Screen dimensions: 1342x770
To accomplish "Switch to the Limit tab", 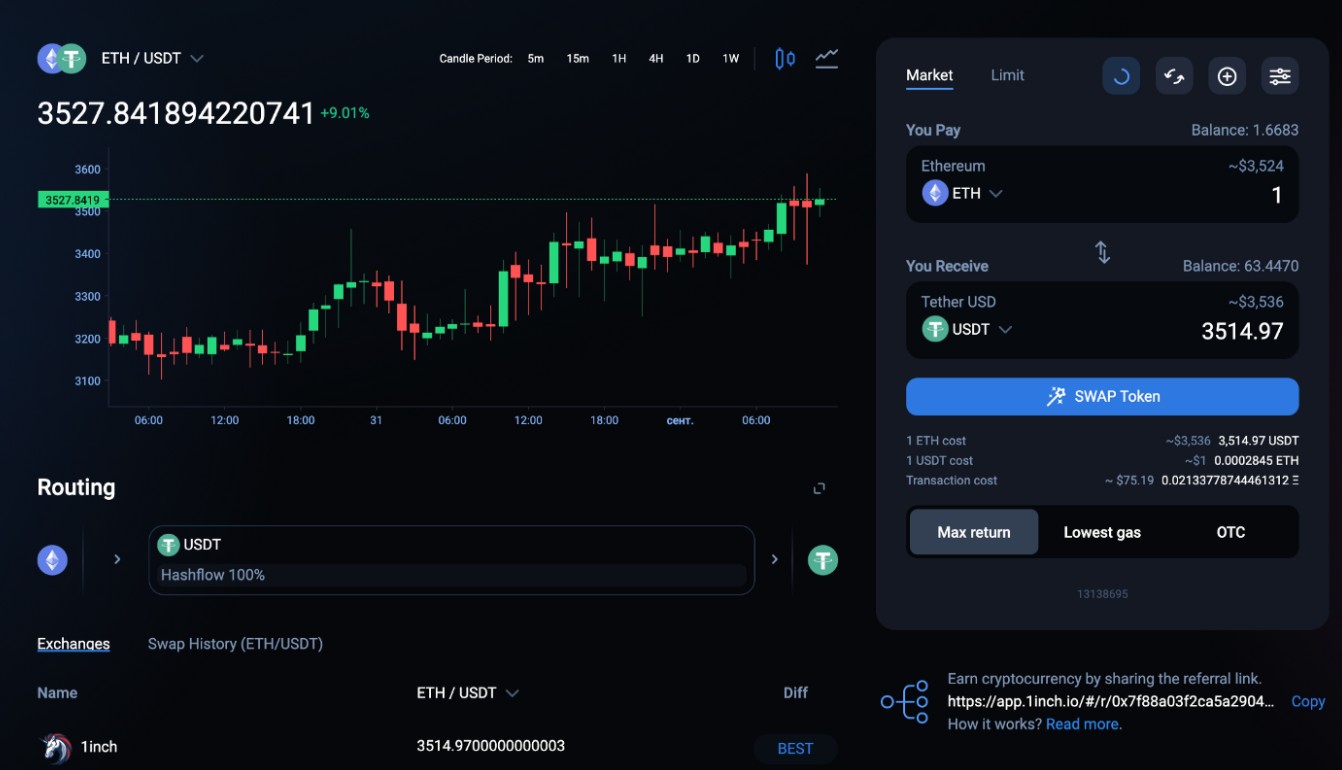I will click(x=1007, y=75).
